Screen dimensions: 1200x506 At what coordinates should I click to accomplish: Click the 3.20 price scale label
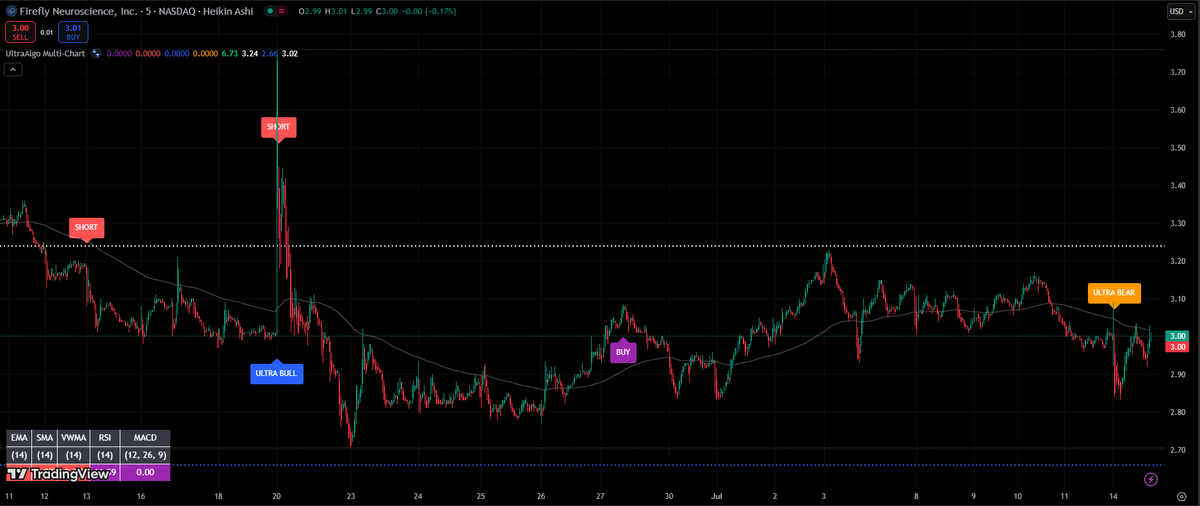(1178, 260)
